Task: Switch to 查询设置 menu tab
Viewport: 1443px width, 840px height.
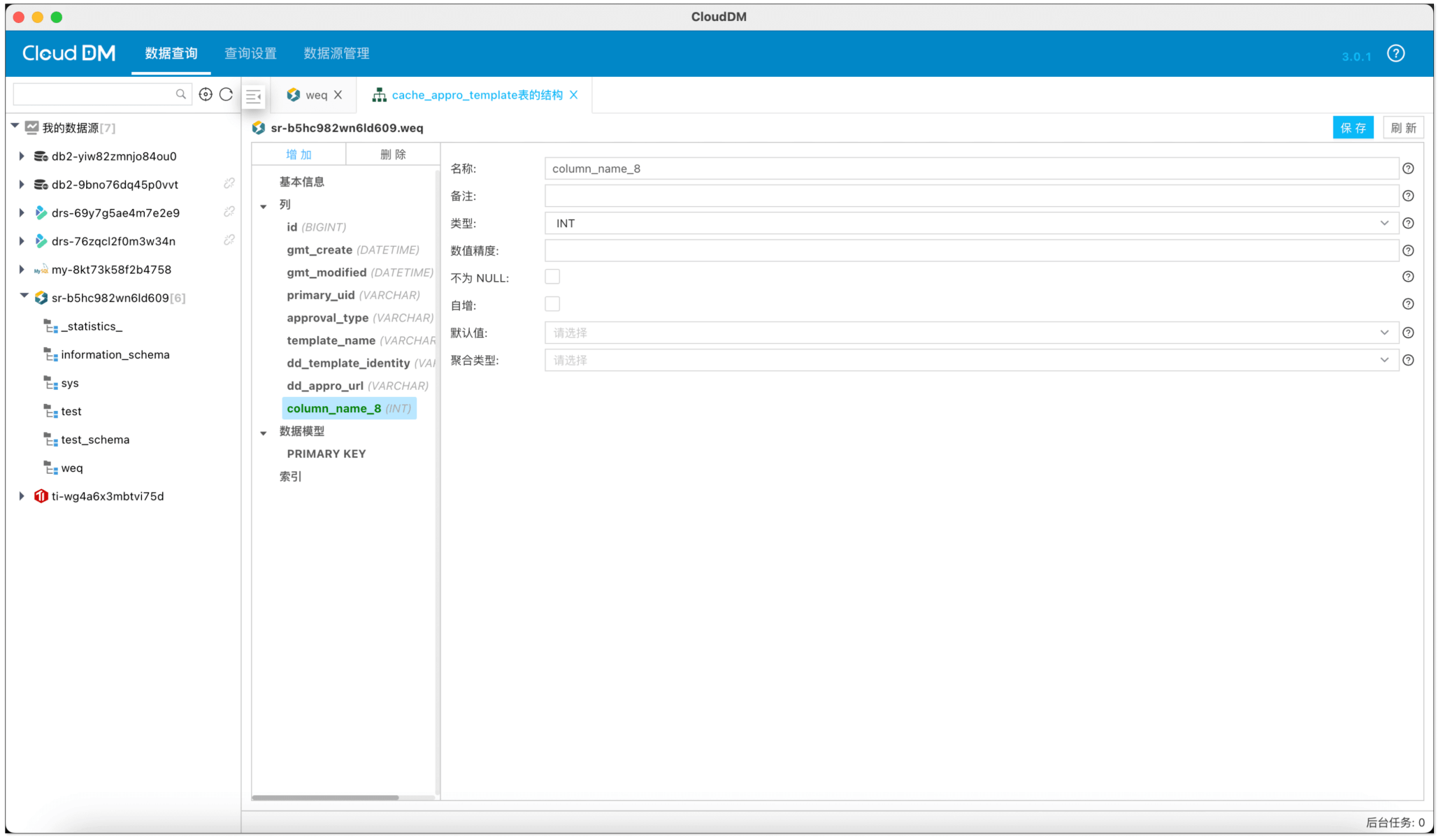Action: pos(250,54)
